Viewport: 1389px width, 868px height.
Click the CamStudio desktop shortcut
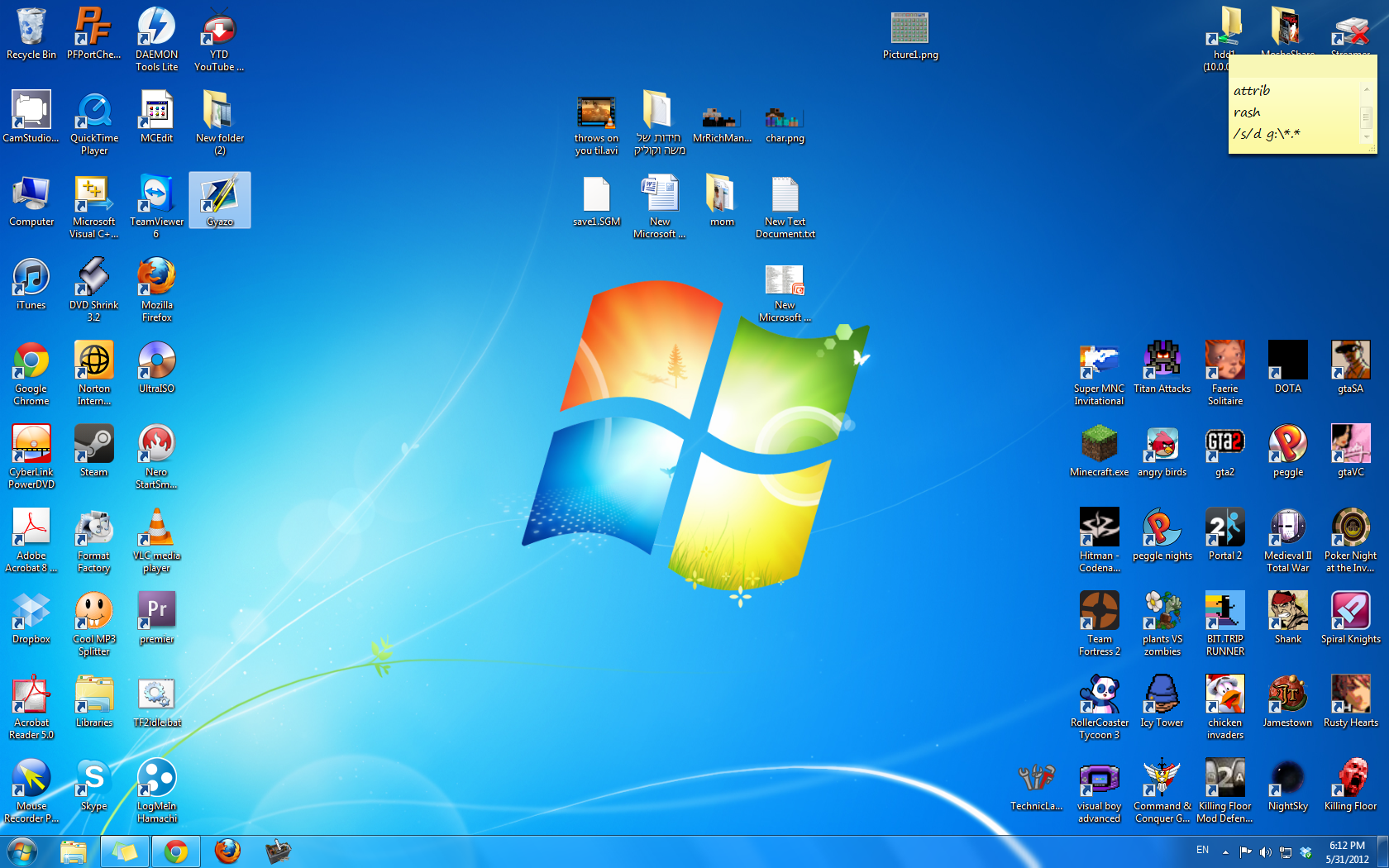(31, 117)
